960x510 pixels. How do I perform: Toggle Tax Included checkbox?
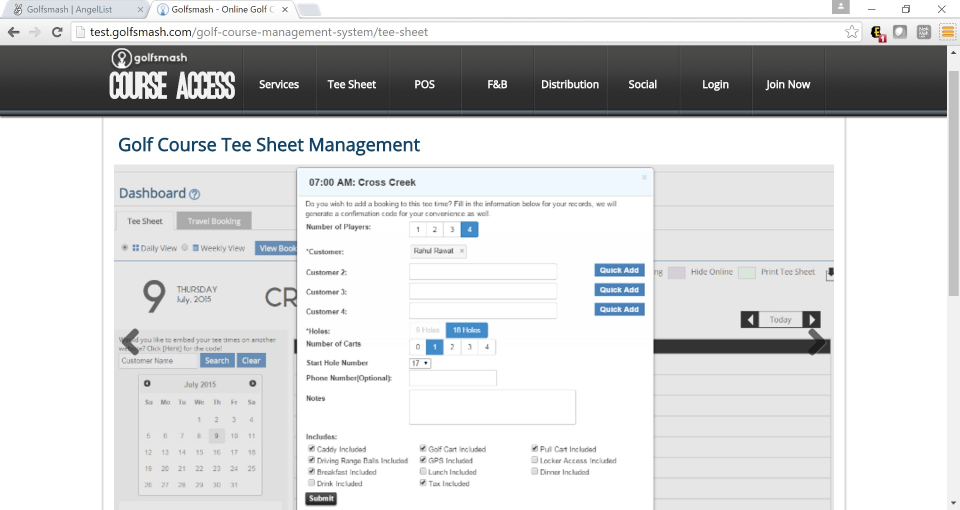(x=423, y=483)
